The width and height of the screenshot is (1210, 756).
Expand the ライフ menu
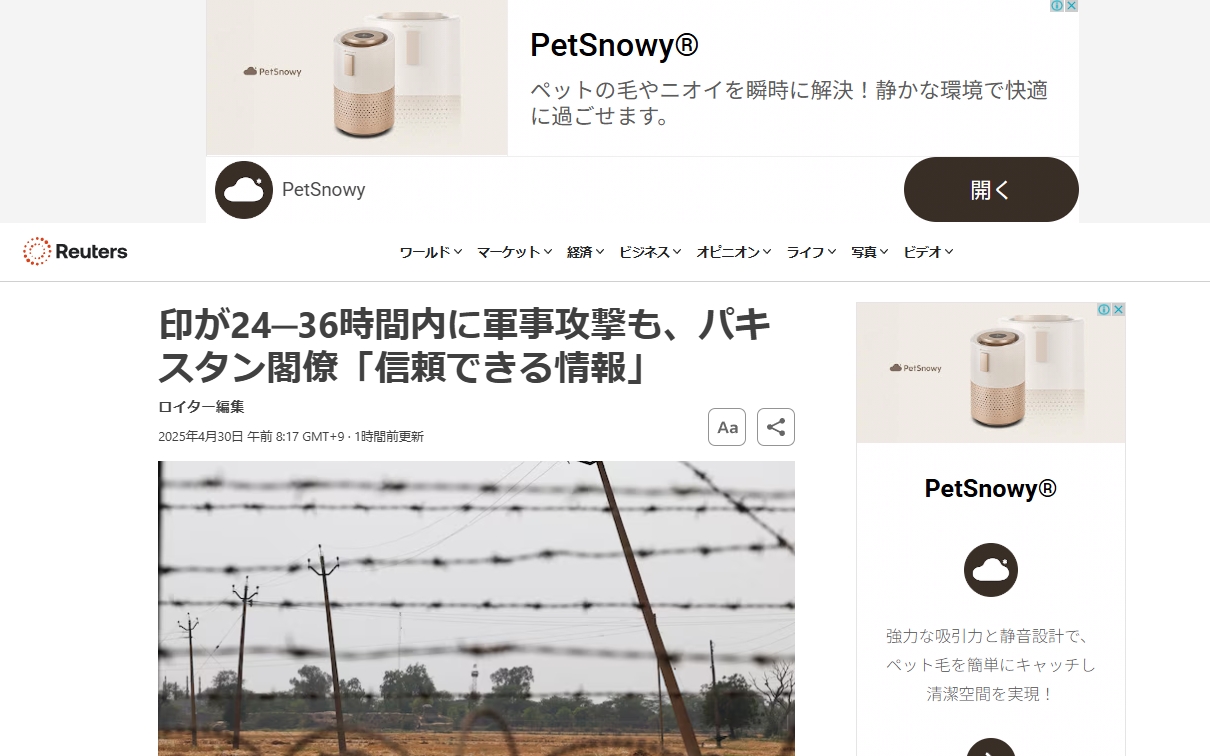click(811, 252)
